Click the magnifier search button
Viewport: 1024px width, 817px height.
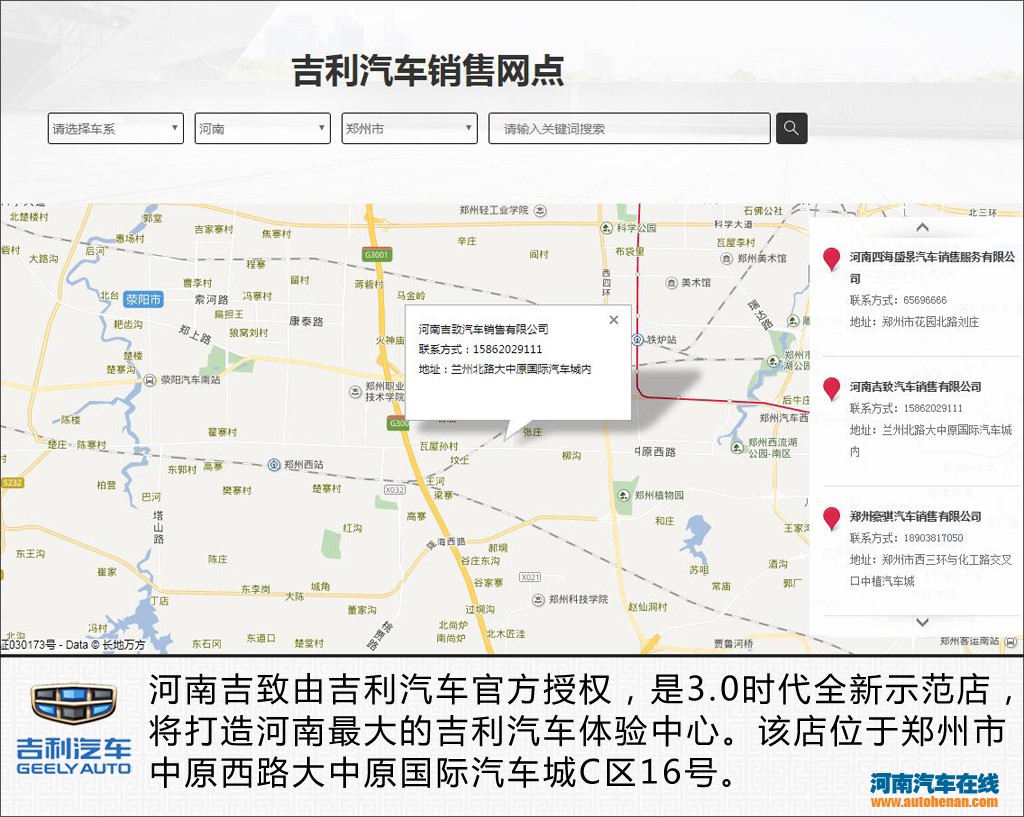792,128
